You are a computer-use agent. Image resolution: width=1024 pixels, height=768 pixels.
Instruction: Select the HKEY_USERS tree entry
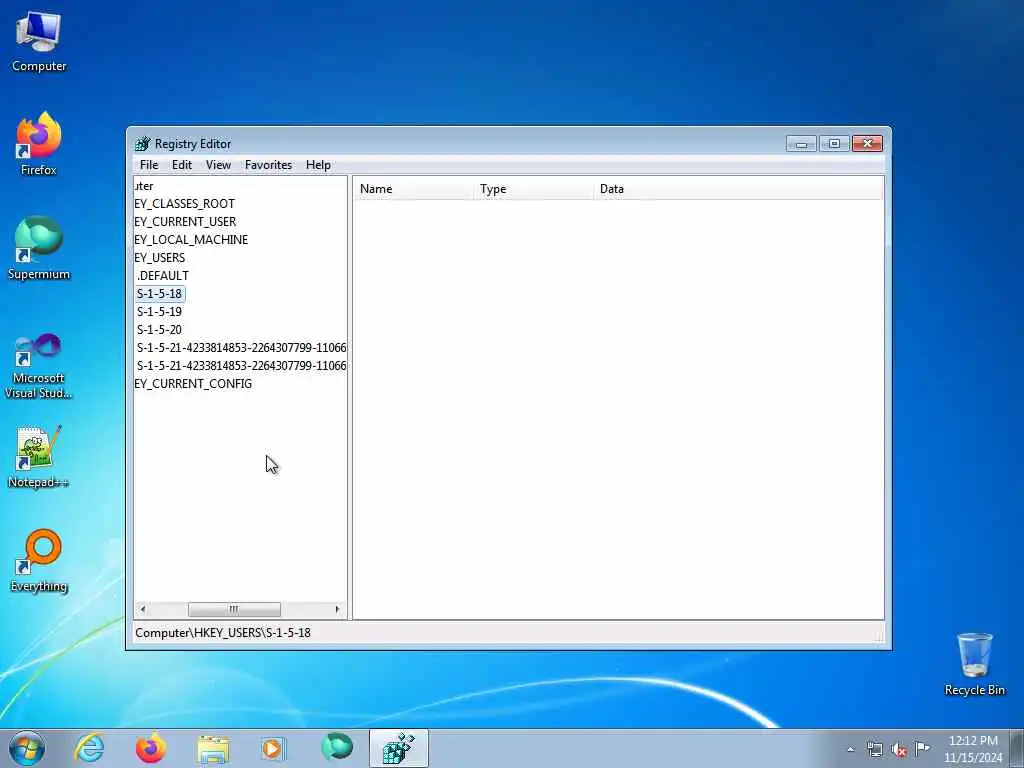point(160,257)
